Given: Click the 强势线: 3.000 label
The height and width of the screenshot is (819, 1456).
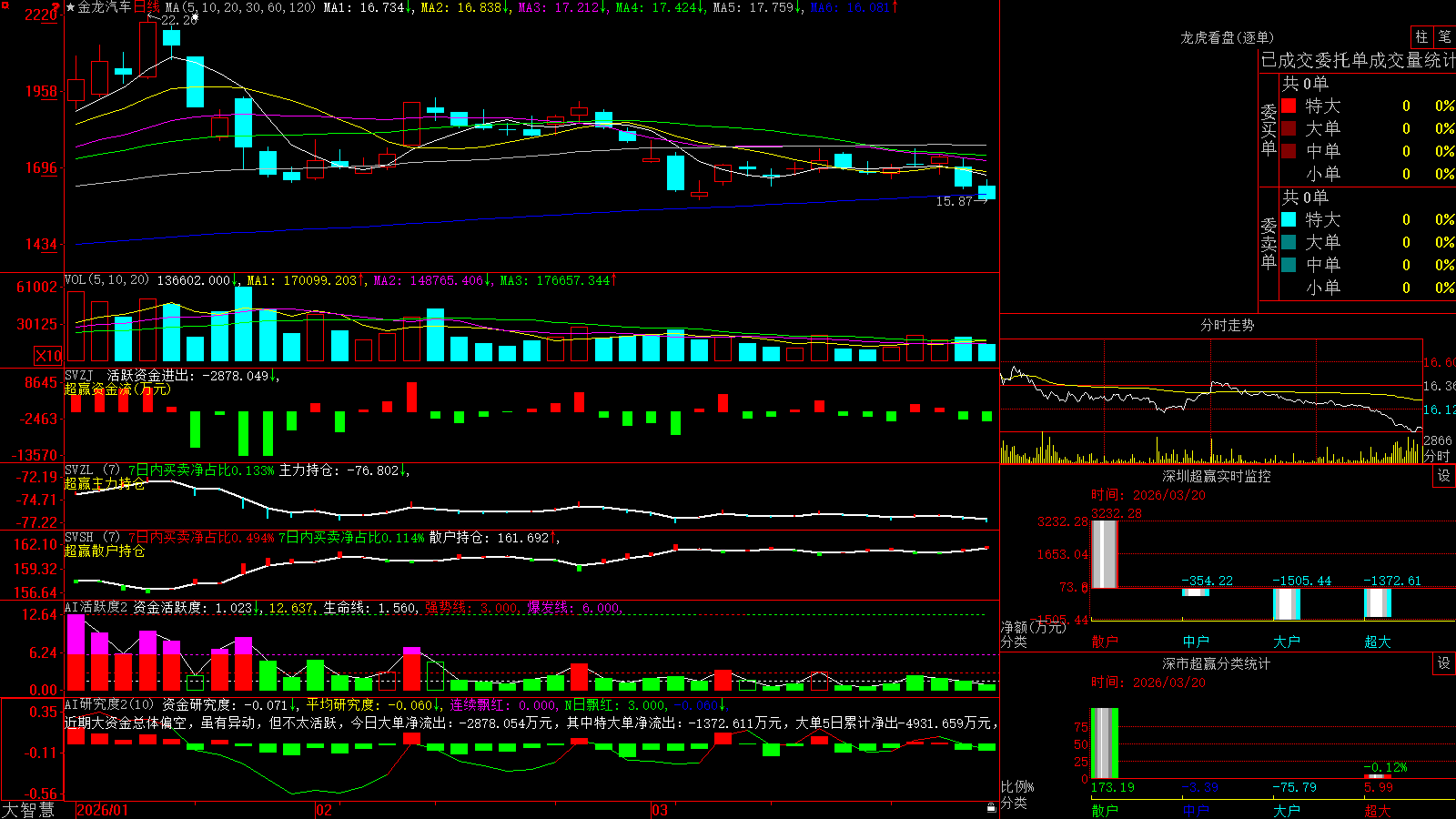Looking at the screenshot, I should [x=471, y=608].
